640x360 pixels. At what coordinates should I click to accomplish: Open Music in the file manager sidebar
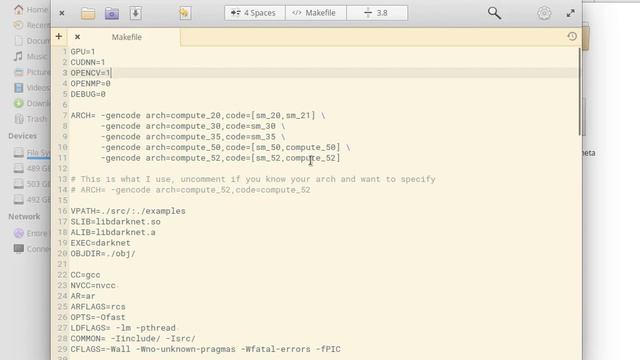coord(31,56)
